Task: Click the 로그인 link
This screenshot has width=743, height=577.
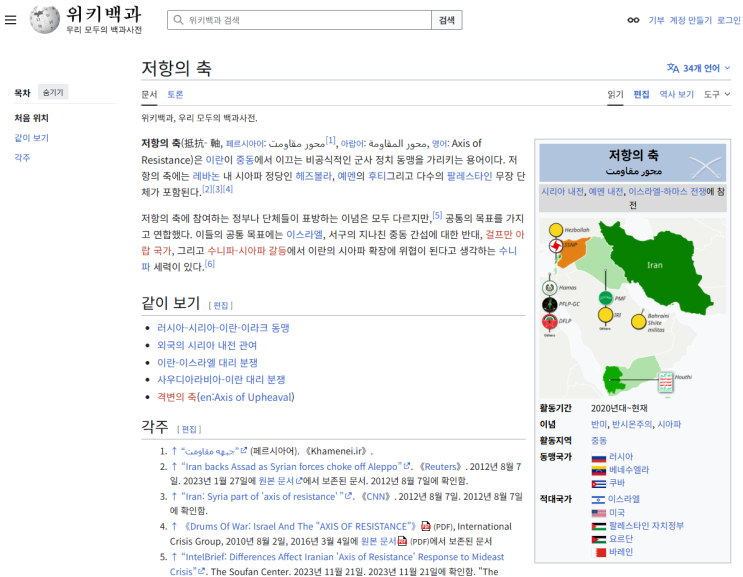Action: point(729,20)
